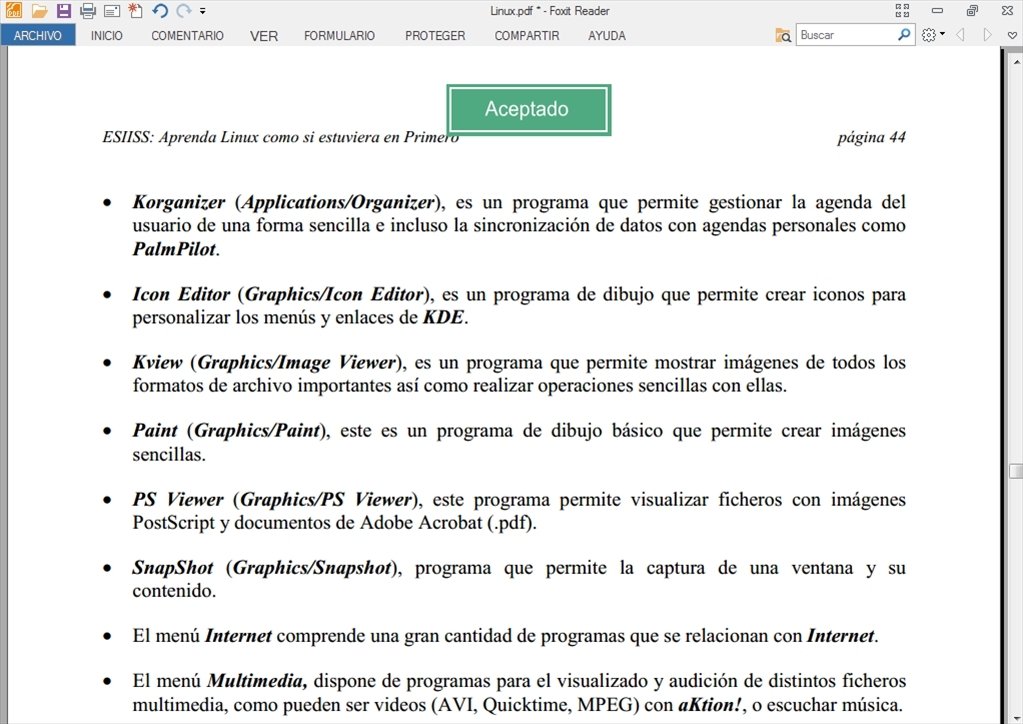Screen dimensions: 1023x724
Task: Select the PROTEGER ribbon tab
Action: tap(435, 36)
